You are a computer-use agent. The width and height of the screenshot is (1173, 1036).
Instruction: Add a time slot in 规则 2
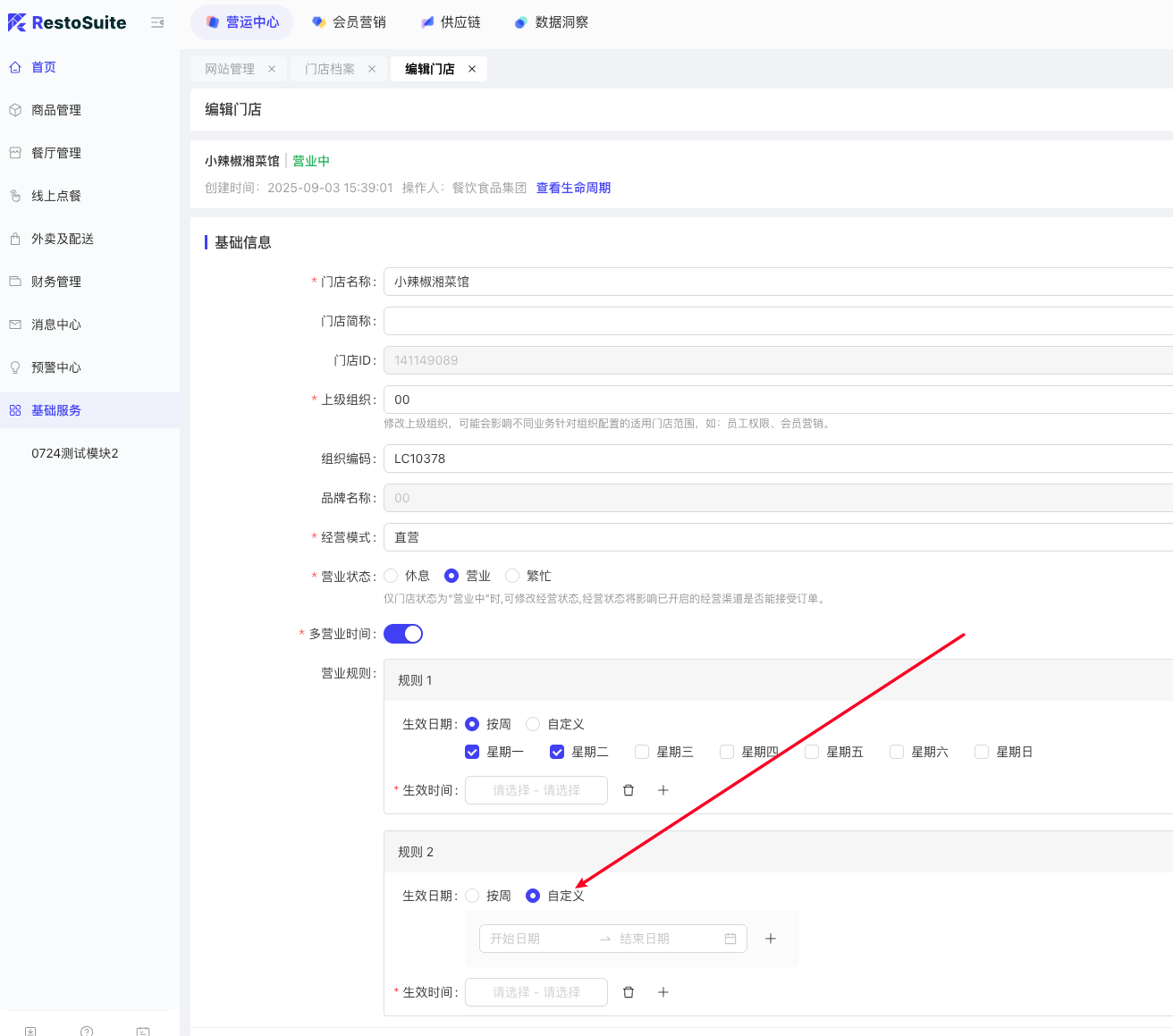tap(663, 992)
